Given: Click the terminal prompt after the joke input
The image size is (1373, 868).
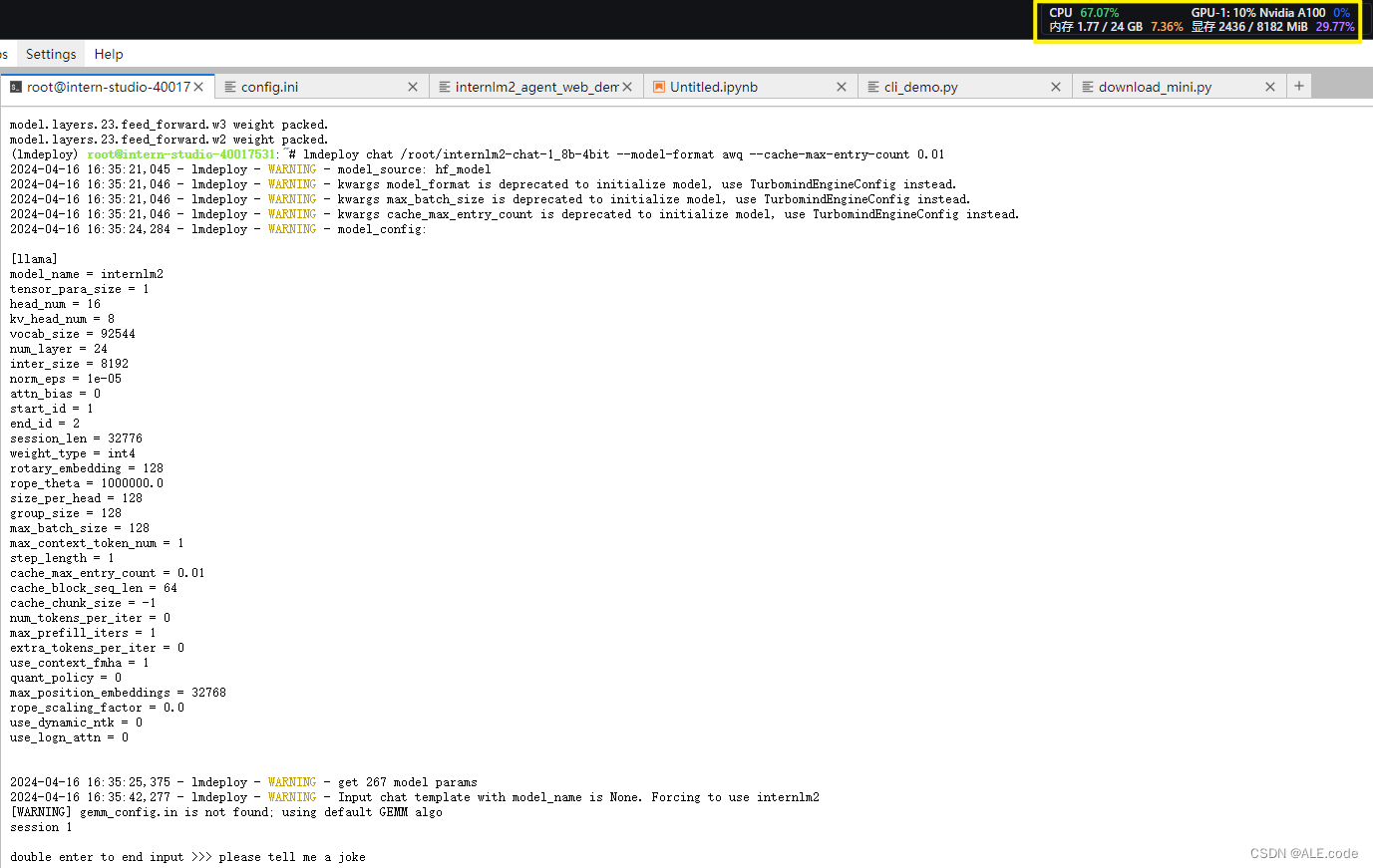Looking at the screenshot, I should pos(379,856).
